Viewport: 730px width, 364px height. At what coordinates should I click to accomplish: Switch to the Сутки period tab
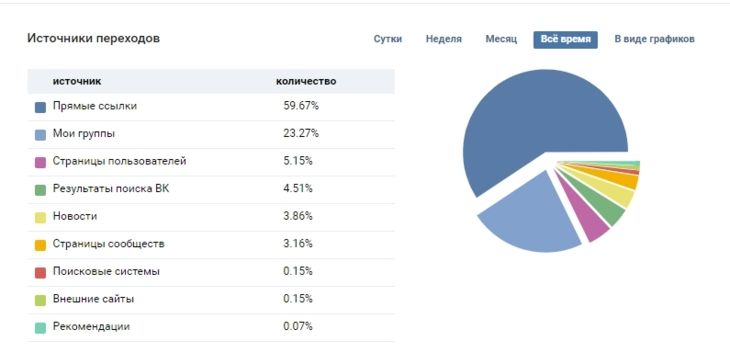388,39
